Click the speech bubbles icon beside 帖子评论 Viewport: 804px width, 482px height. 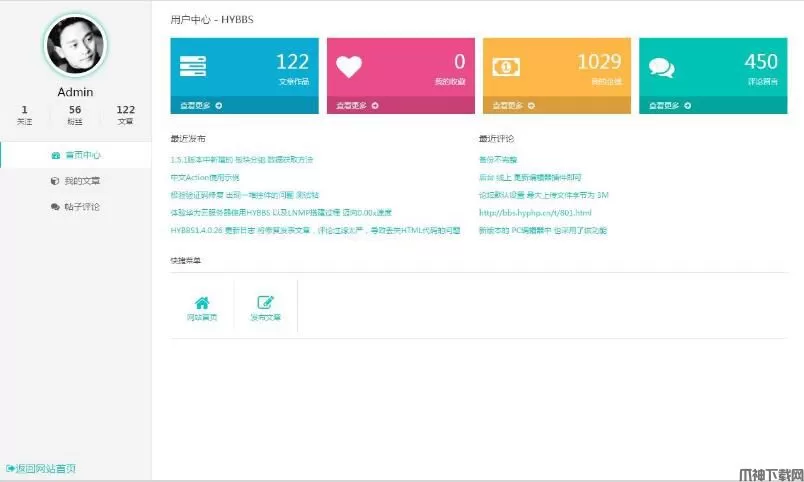pos(55,207)
